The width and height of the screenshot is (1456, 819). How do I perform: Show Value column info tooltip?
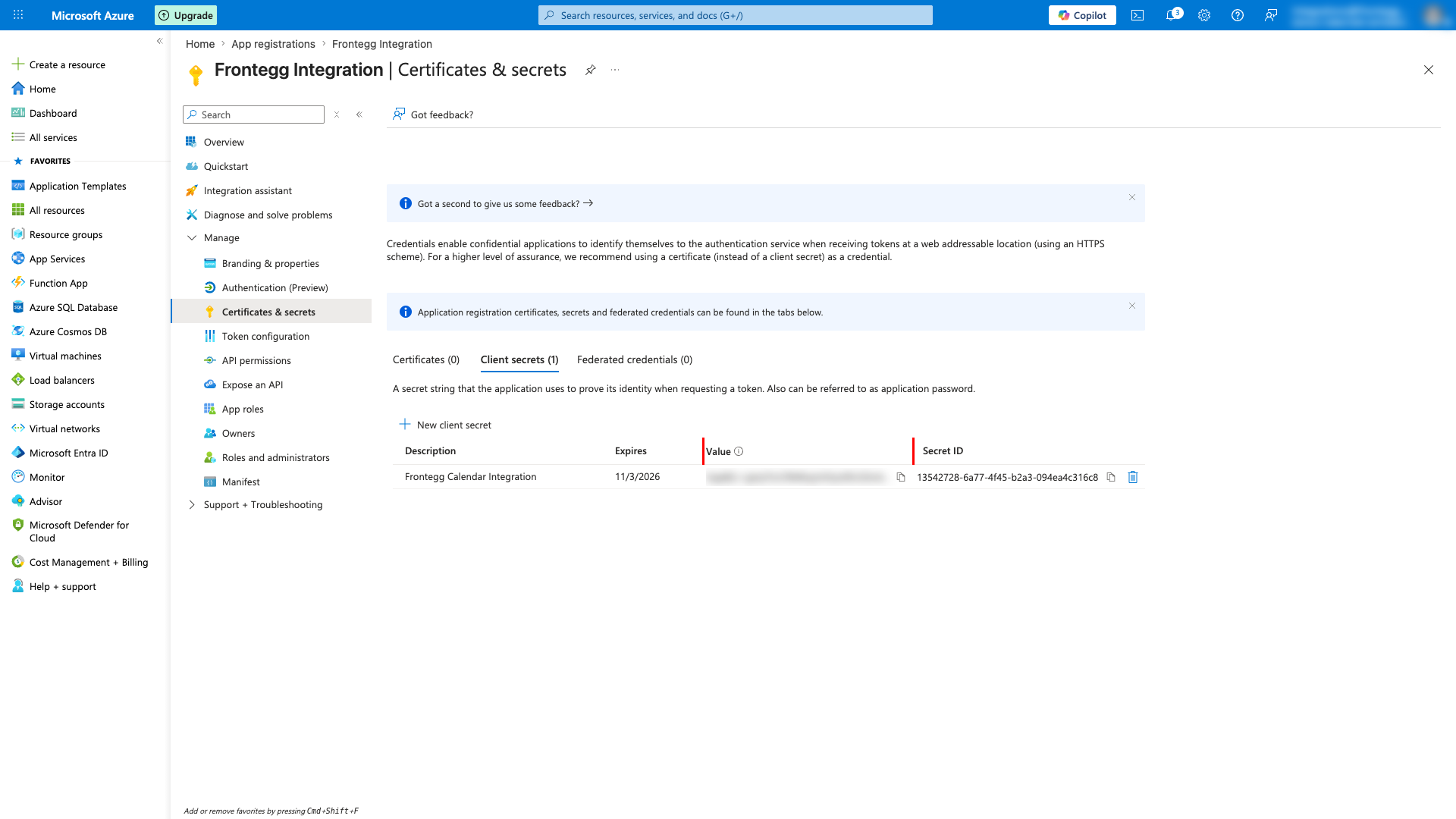(739, 451)
